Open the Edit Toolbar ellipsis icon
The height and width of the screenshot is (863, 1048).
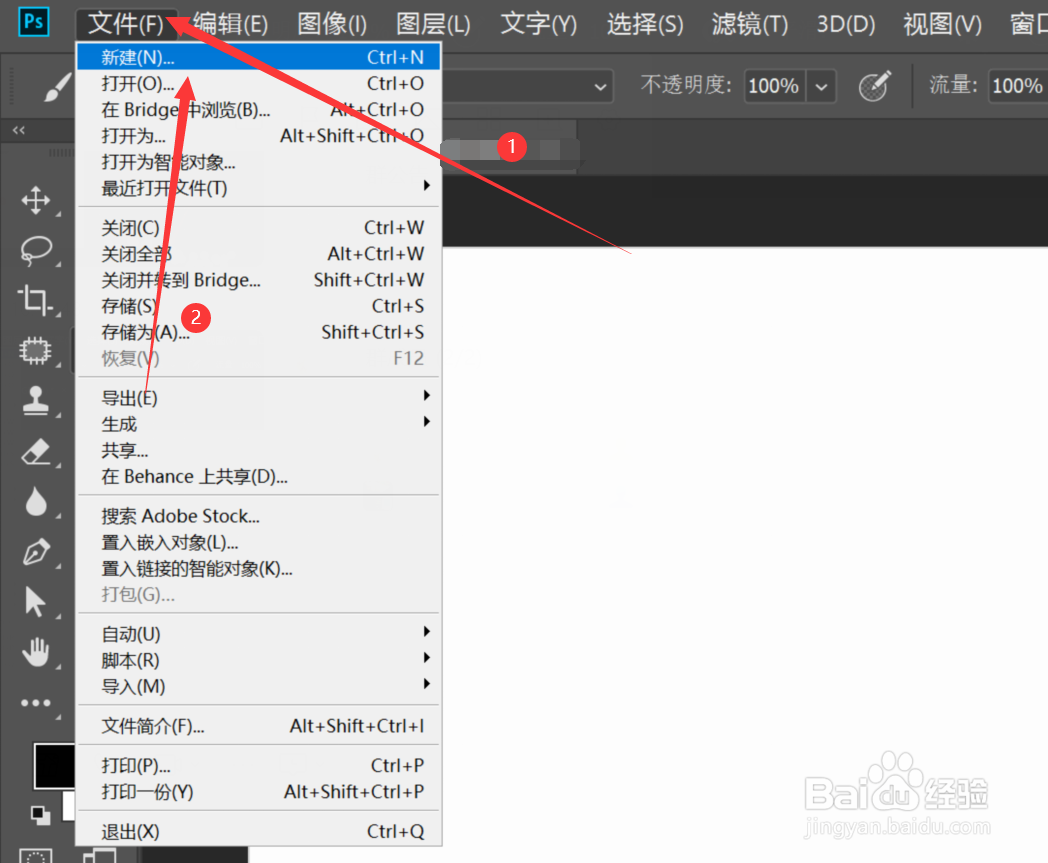click(x=37, y=702)
